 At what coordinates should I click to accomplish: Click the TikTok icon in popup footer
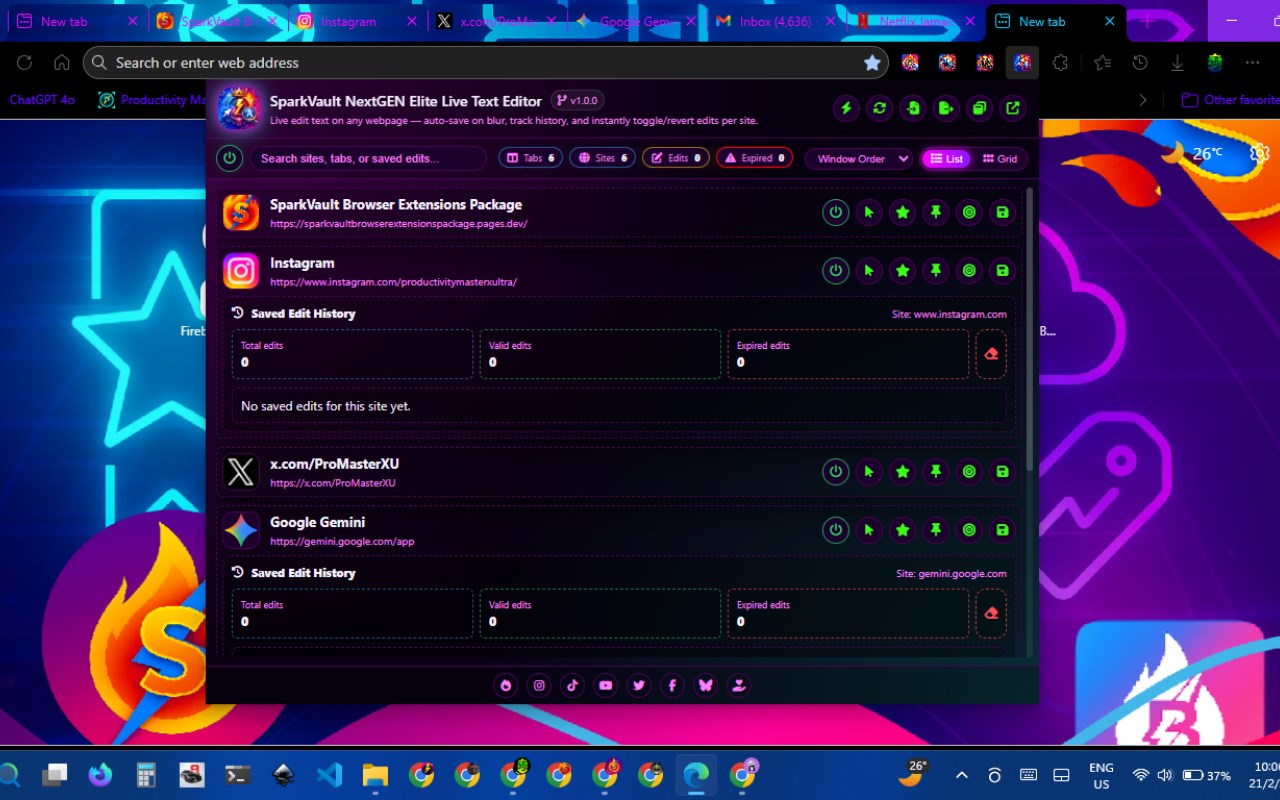pos(572,685)
